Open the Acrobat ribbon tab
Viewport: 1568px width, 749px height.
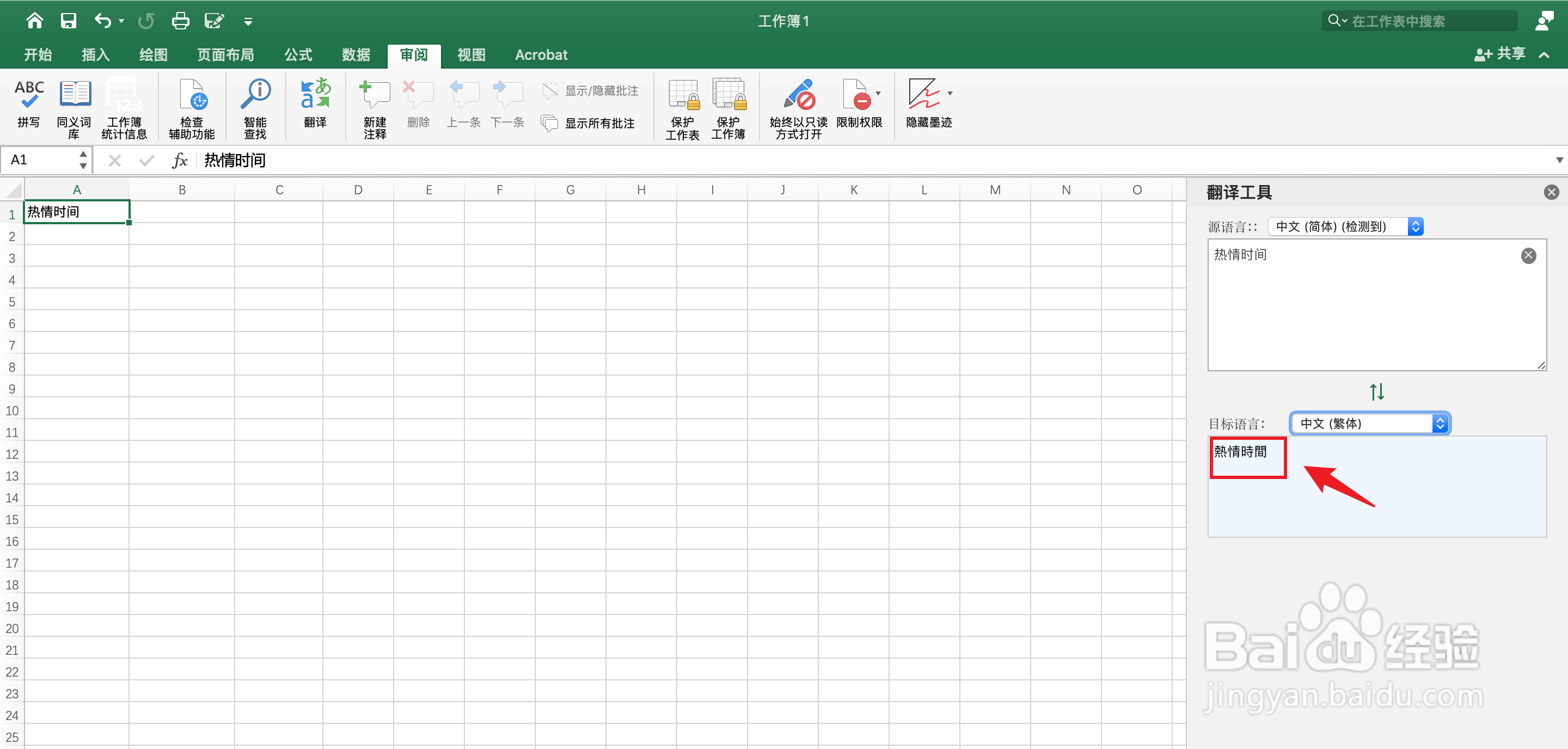tap(541, 54)
